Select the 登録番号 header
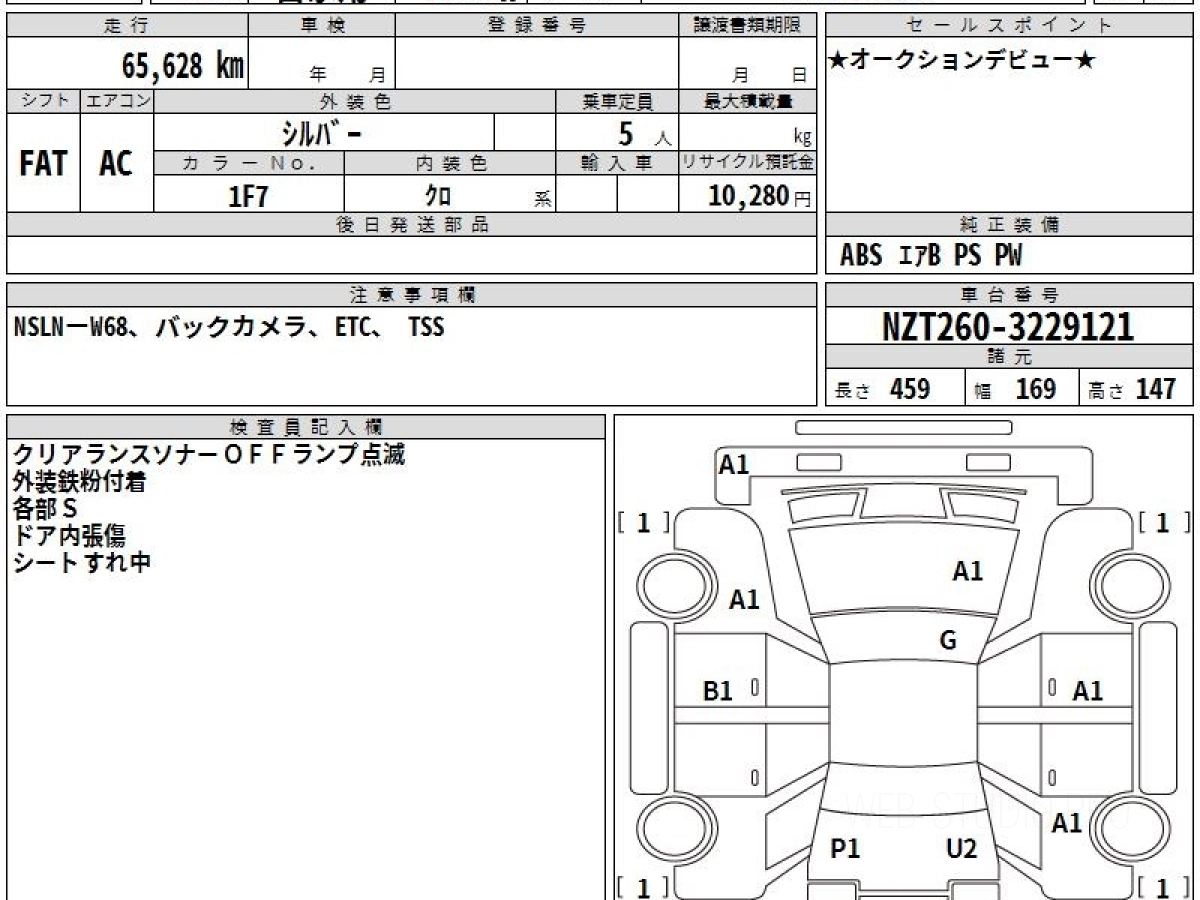The width and height of the screenshot is (1200, 900). pos(536,26)
